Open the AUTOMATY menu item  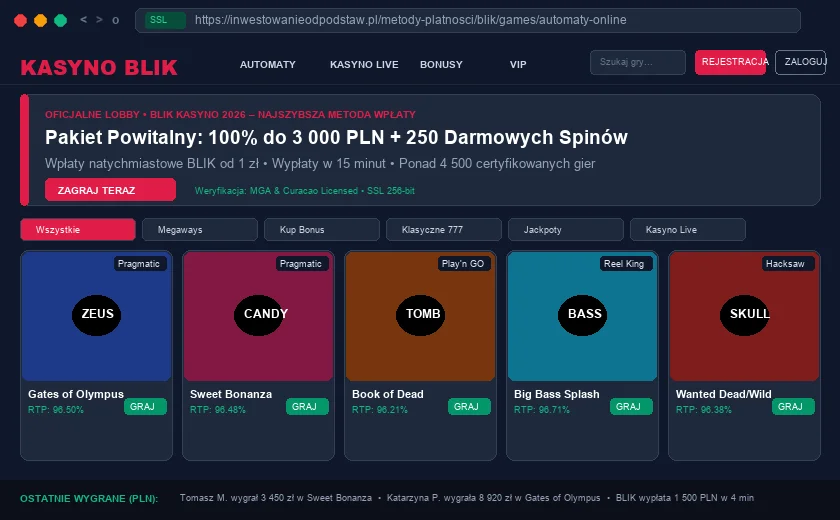tap(267, 64)
